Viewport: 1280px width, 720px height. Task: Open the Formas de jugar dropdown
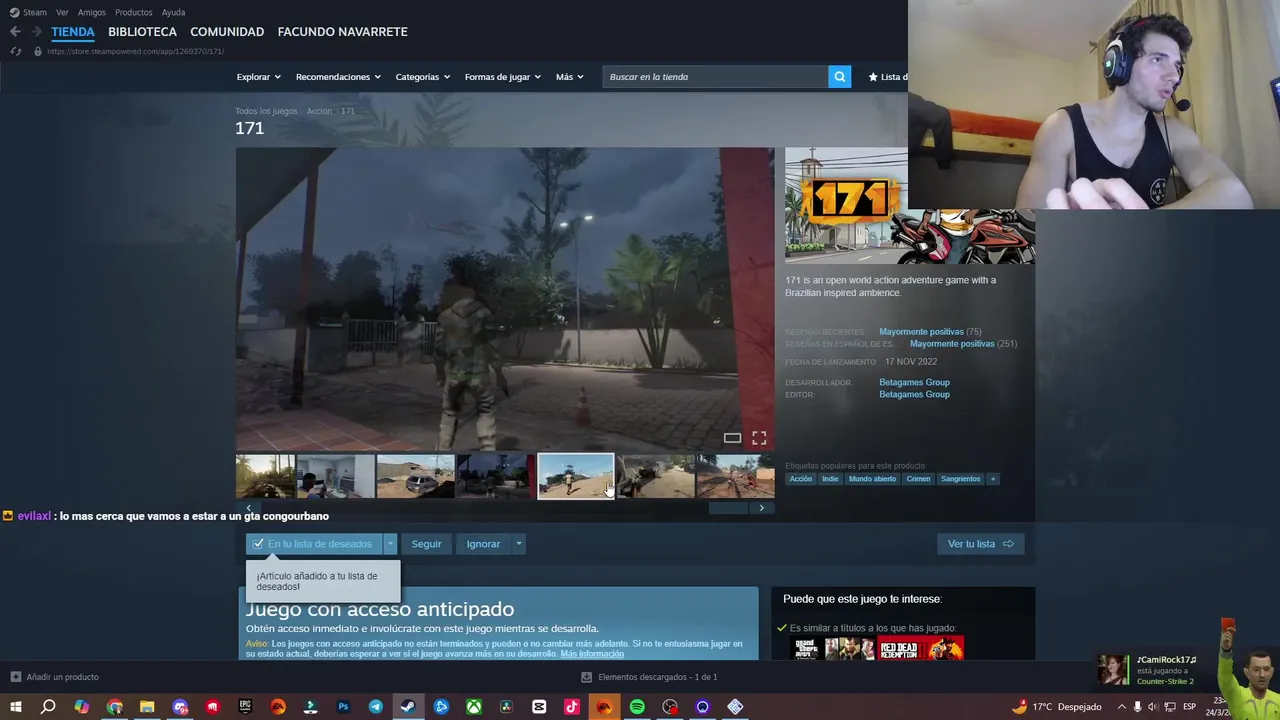tap(502, 77)
